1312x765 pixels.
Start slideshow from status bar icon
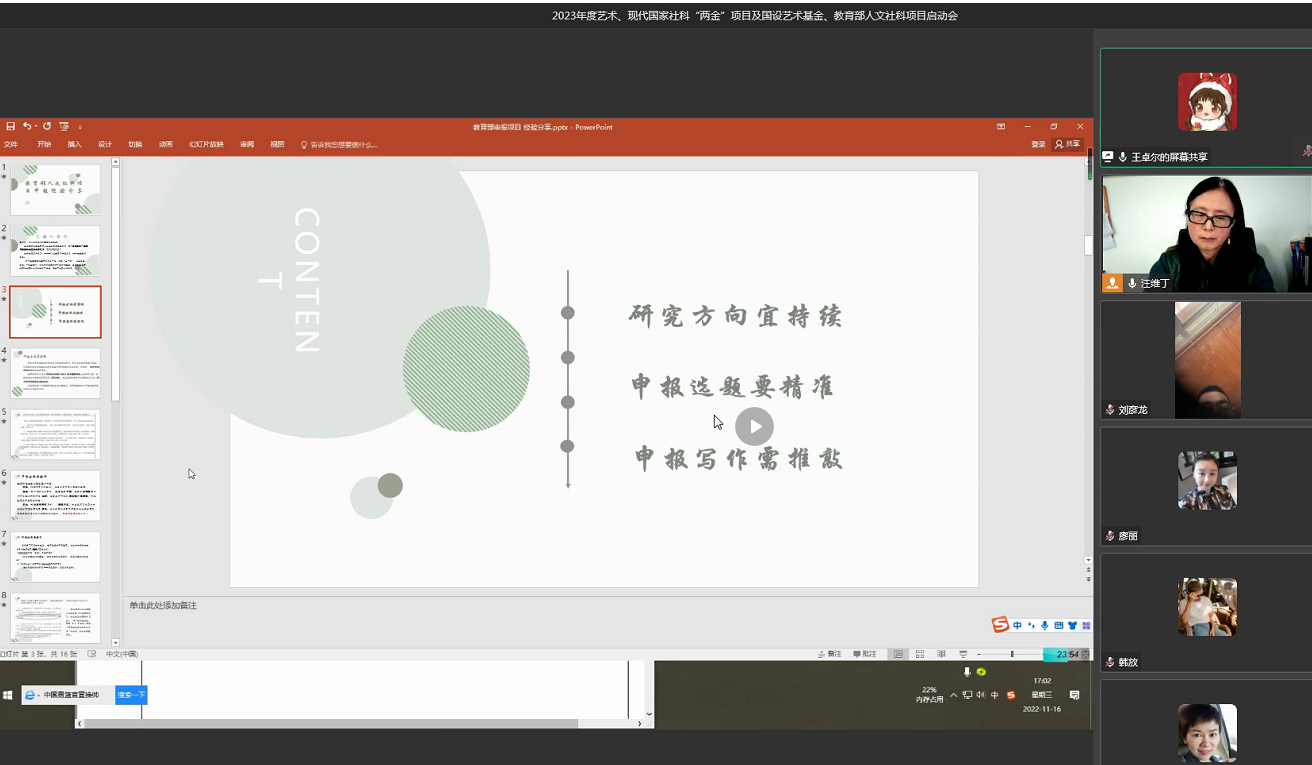click(x=963, y=654)
